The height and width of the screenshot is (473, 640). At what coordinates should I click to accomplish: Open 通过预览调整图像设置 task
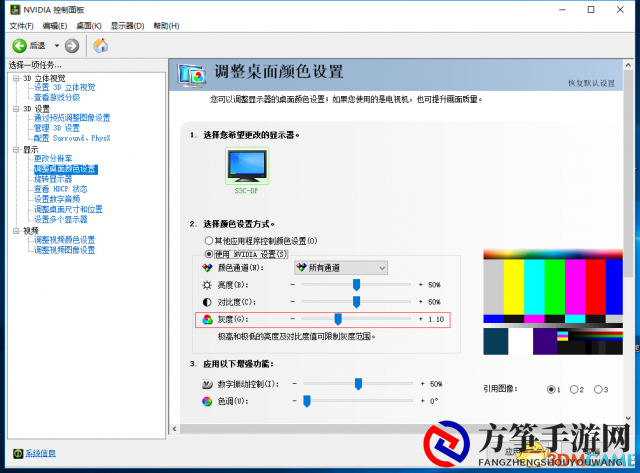[72, 118]
